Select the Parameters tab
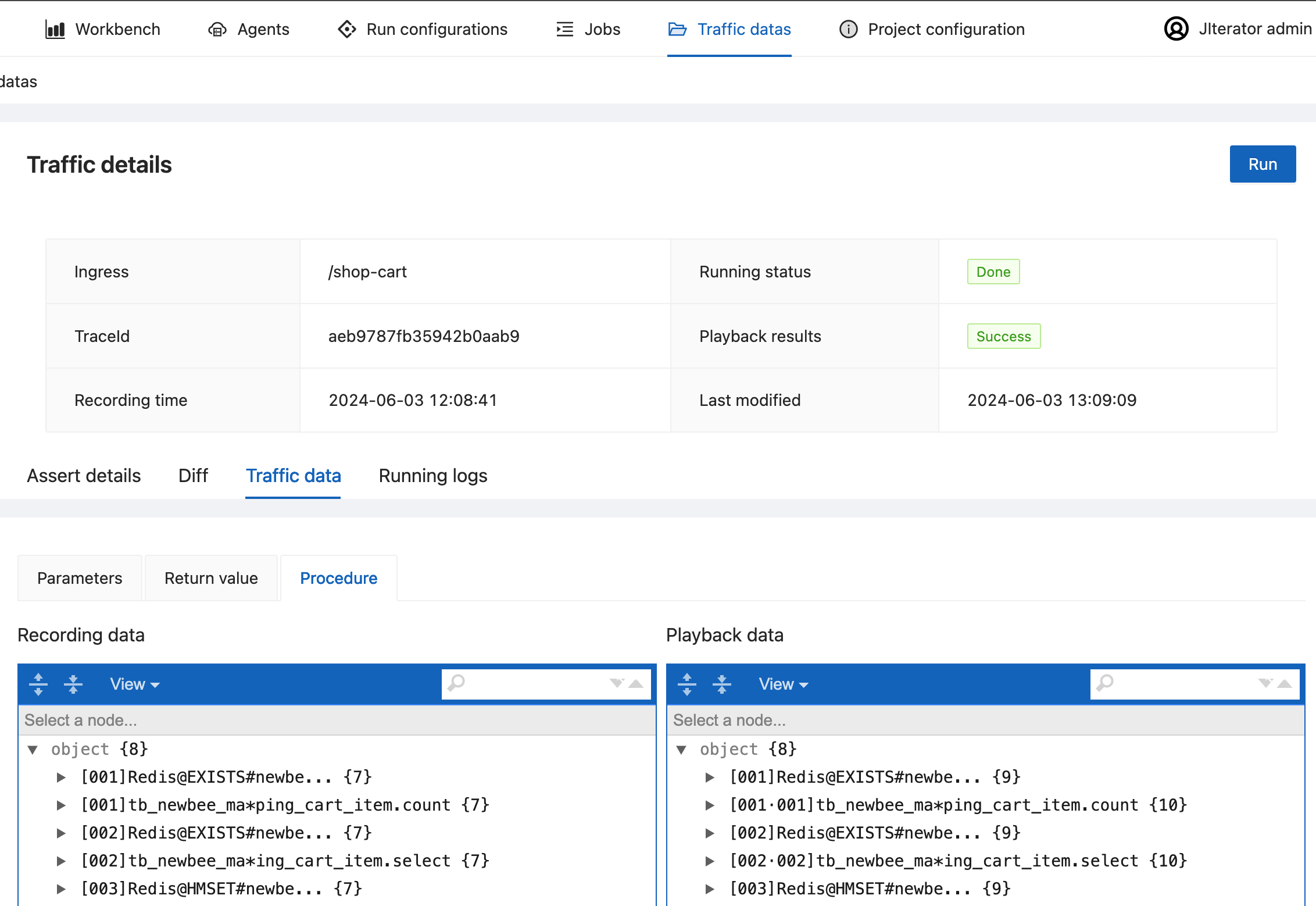Image resolution: width=1316 pixels, height=906 pixels. [x=80, y=578]
